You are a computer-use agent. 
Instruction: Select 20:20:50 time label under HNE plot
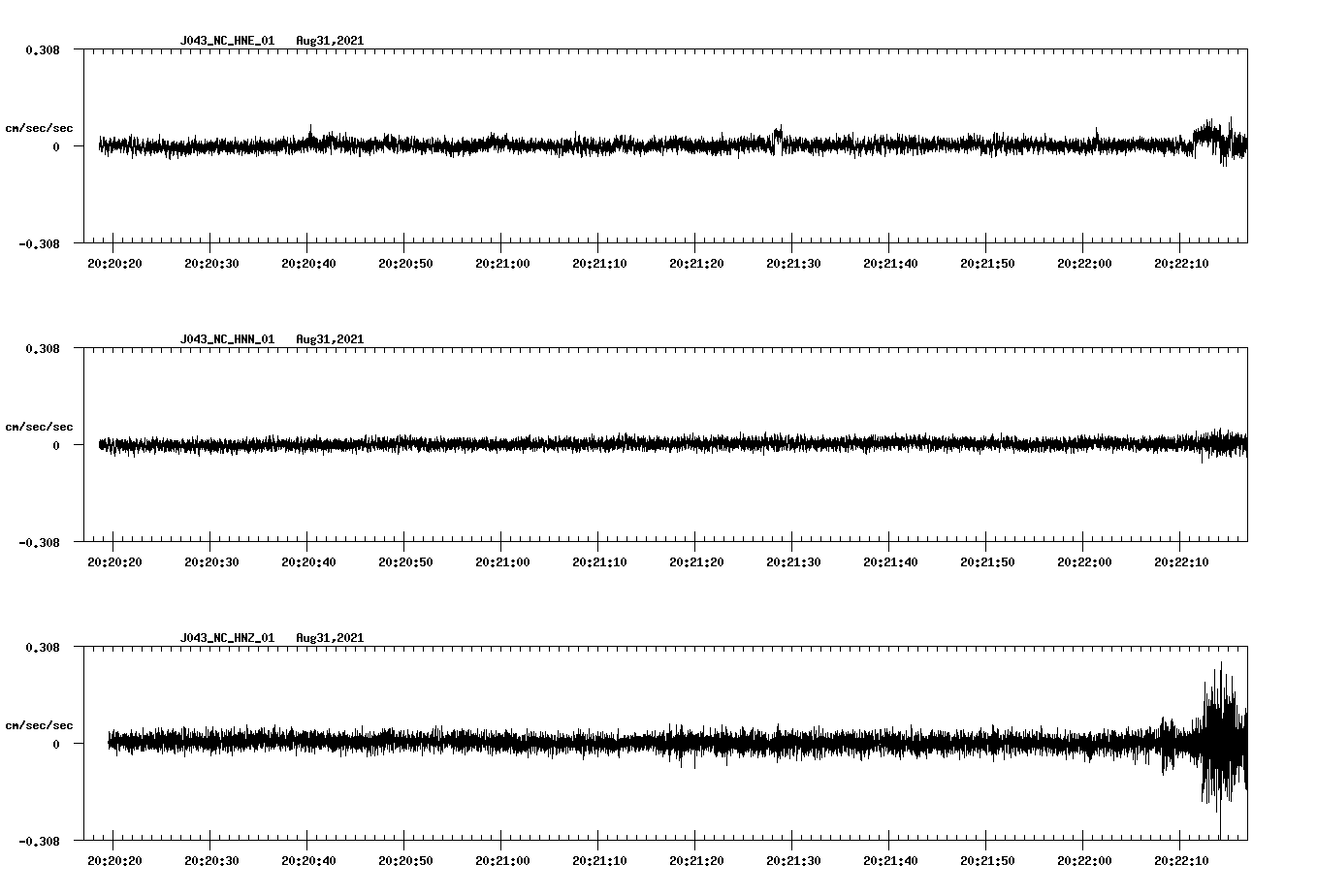(x=405, y=263)
